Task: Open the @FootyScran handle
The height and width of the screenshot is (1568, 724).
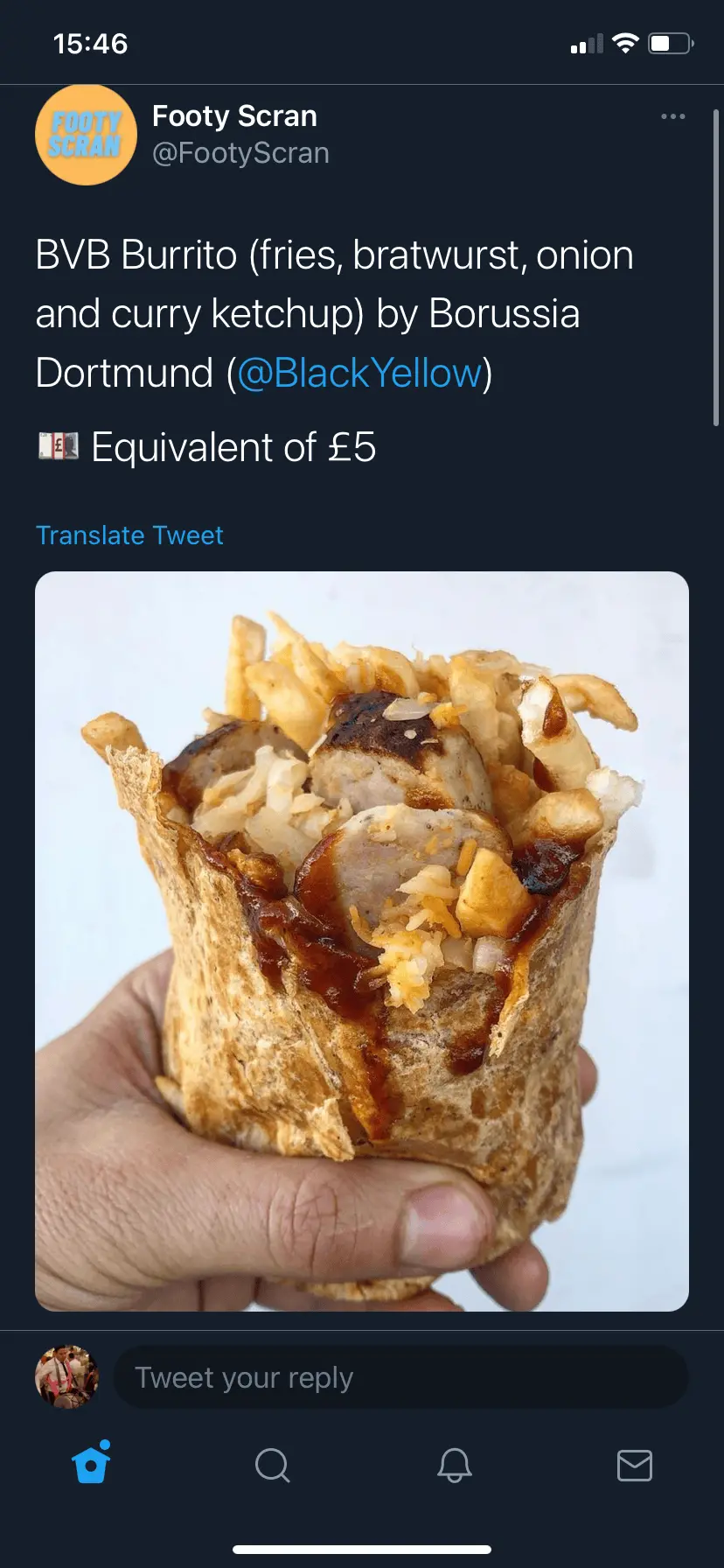Action: click(240, 153)
